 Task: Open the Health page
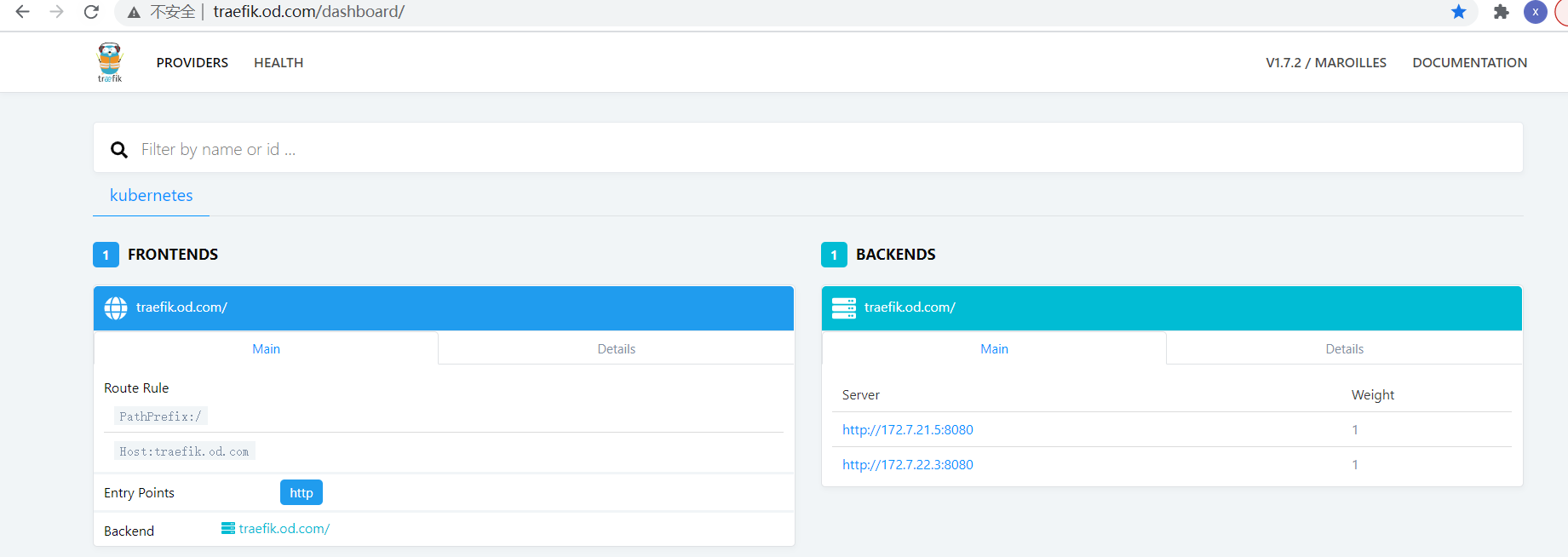click(279, 62)
